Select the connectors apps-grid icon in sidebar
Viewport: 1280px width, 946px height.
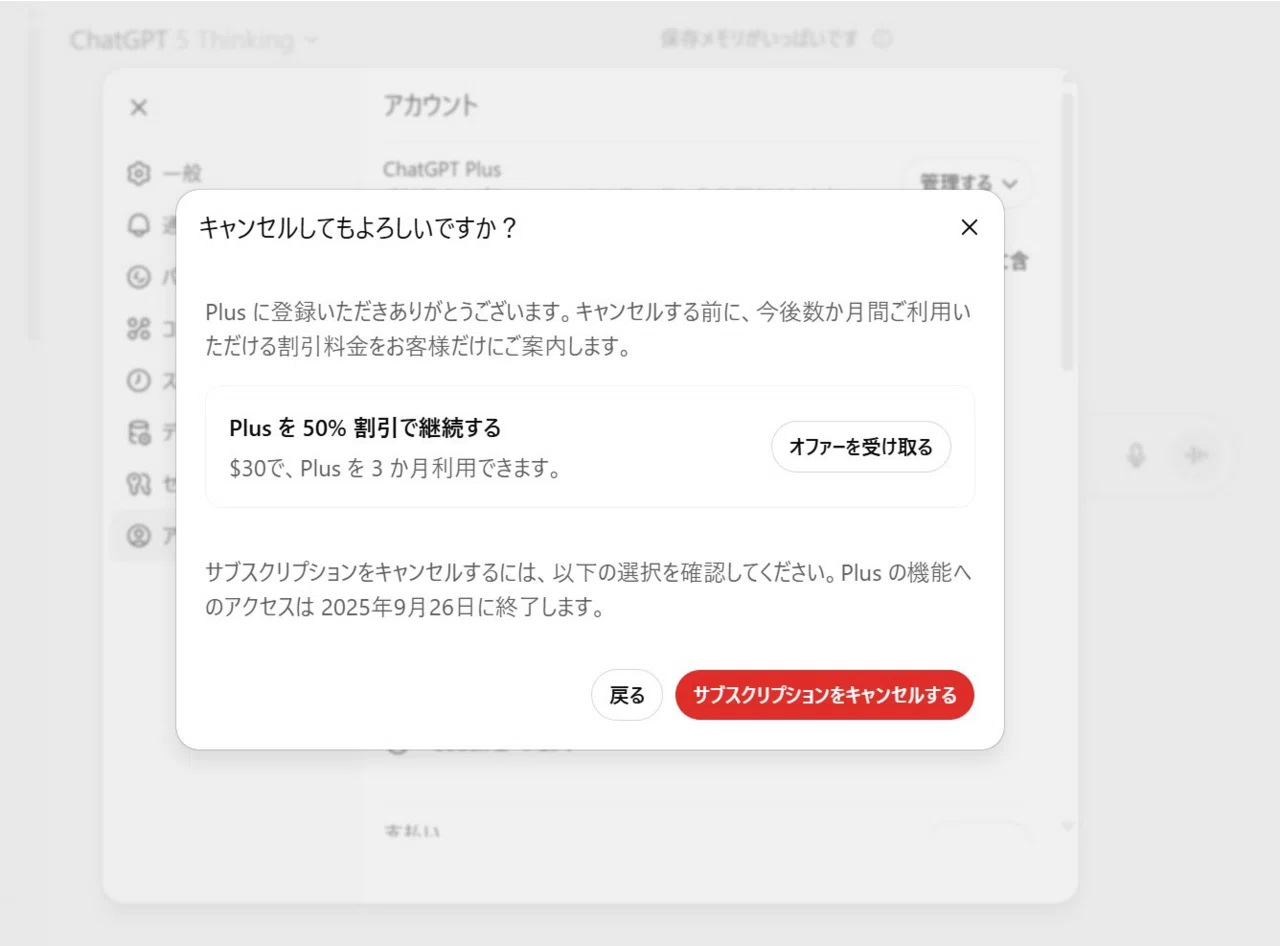139,329
